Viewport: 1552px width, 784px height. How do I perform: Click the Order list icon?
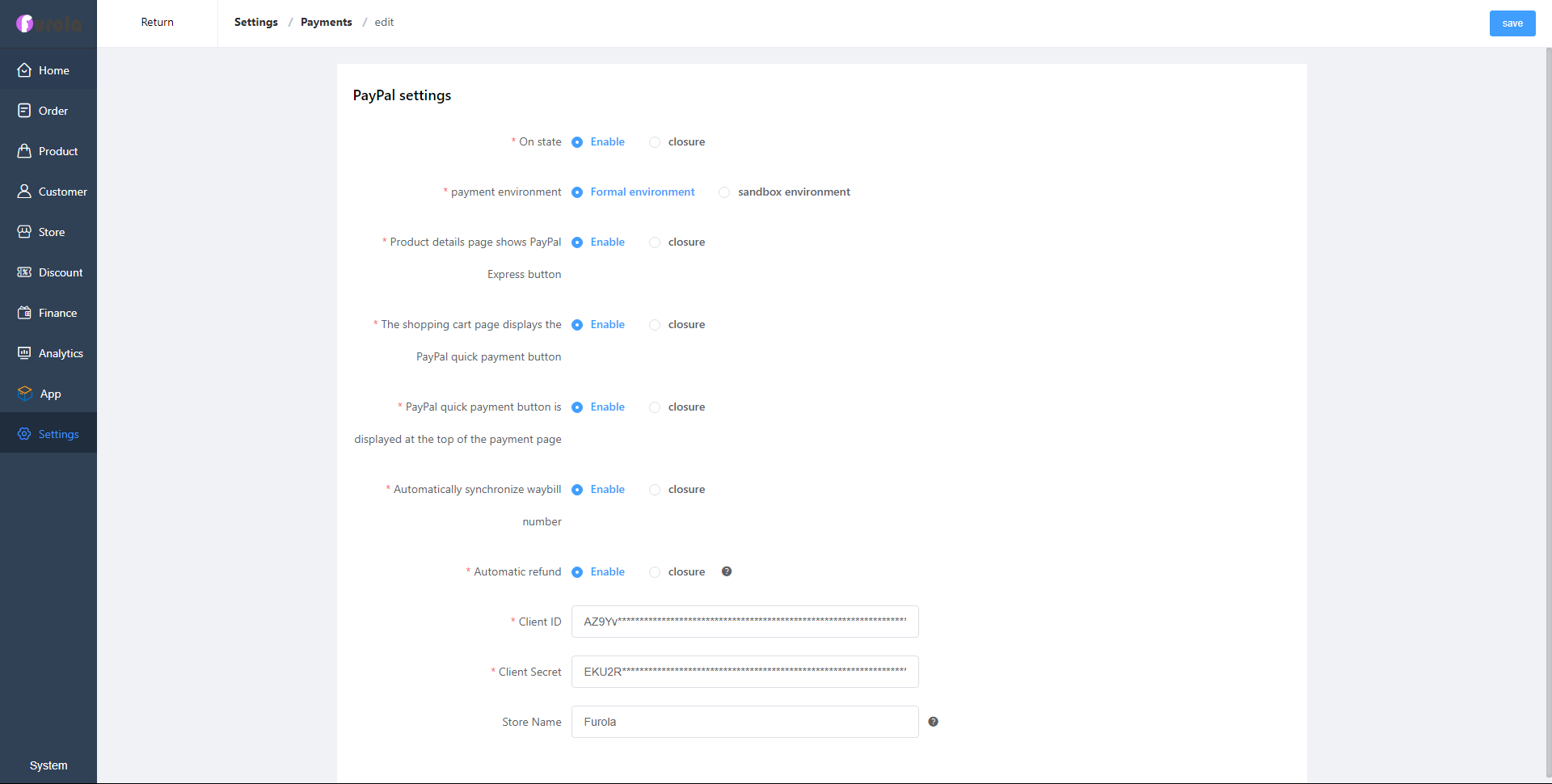coord(24,111)
